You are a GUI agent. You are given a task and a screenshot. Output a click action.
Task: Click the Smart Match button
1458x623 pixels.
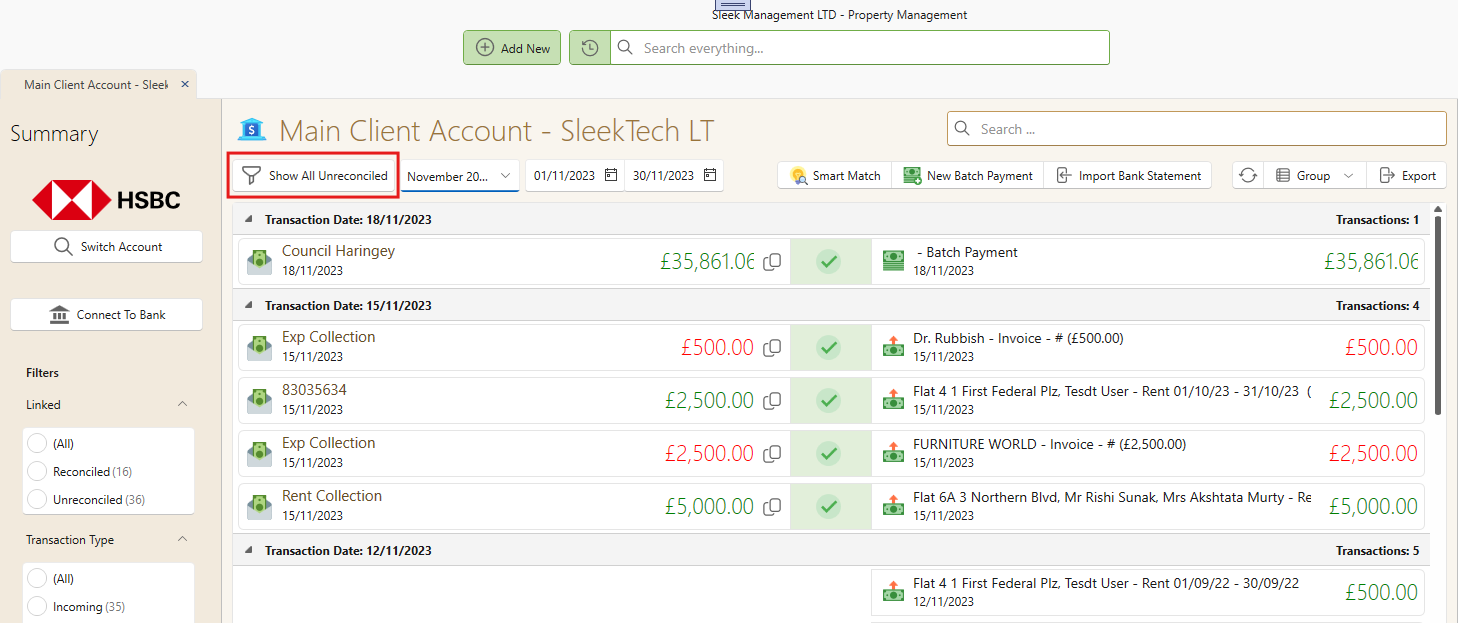pyautogui.click(x=835, y=176)
